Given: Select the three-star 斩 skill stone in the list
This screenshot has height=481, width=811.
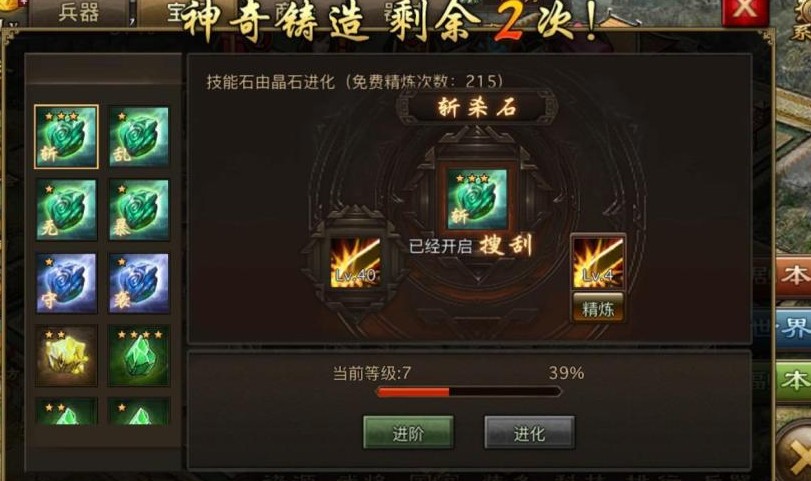Looking at the screenshot, I should (66, 137).
